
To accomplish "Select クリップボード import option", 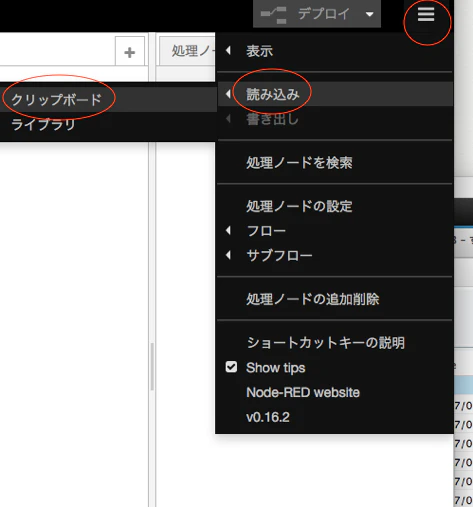I will pos(108,99).
